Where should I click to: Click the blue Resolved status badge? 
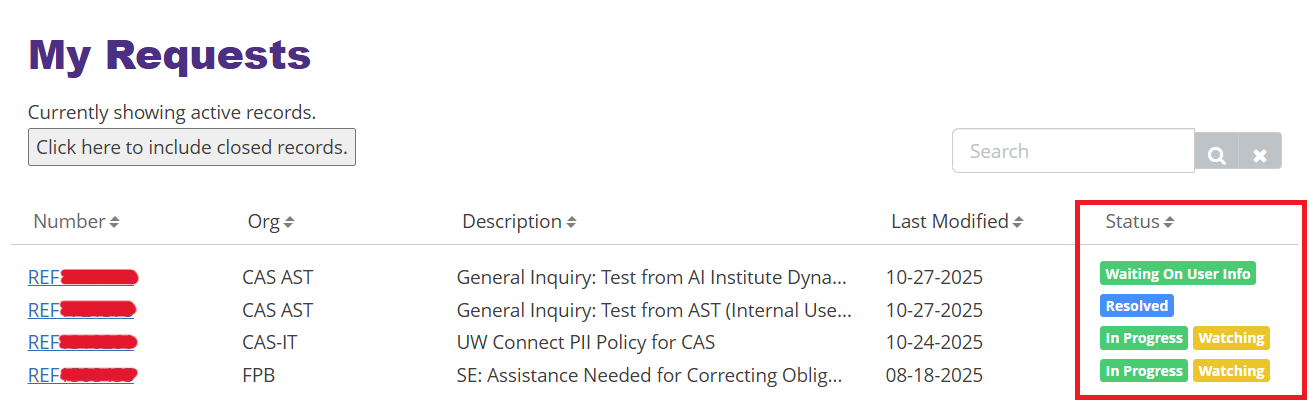pos(1136,305)
